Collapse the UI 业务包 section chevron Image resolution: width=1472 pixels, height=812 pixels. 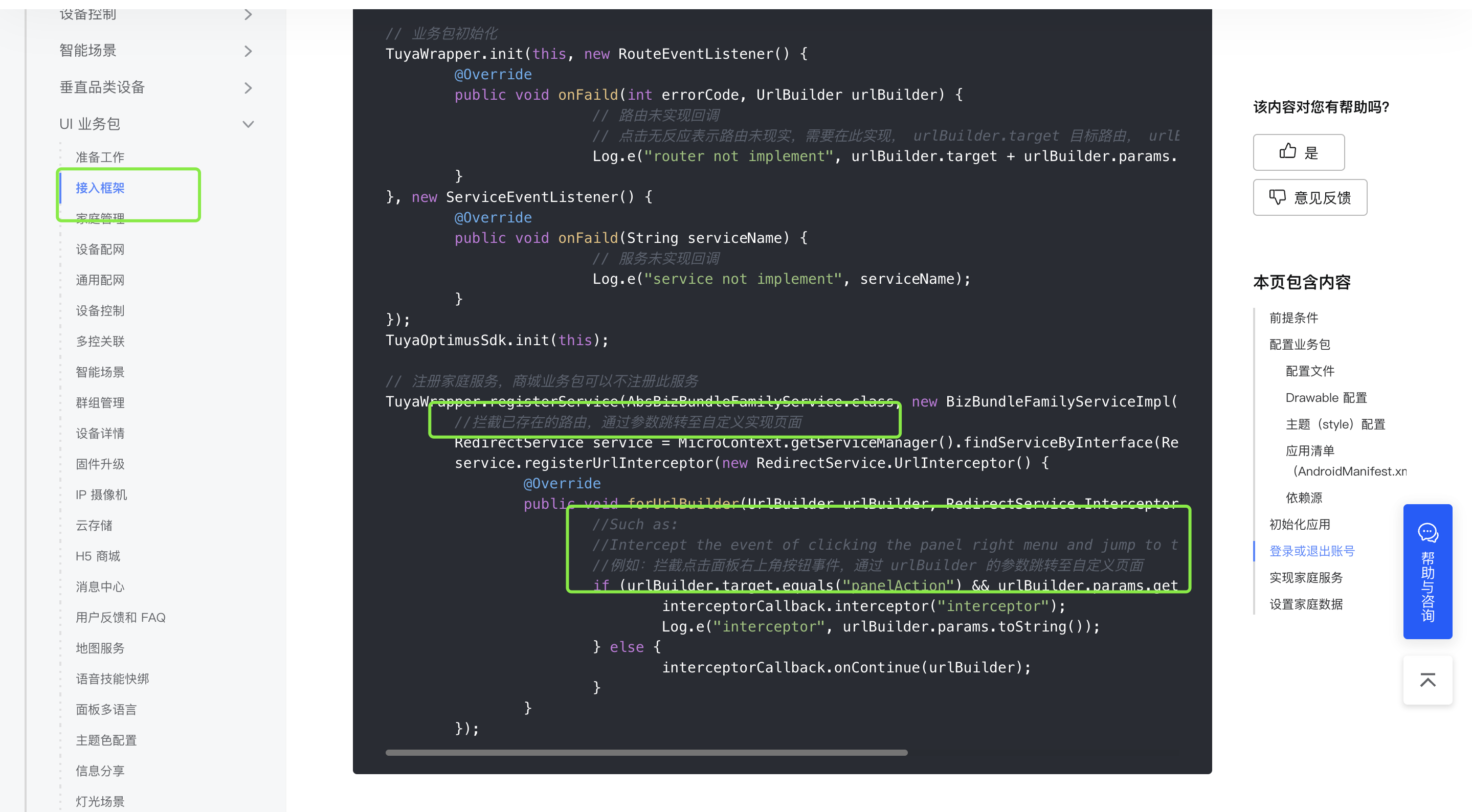coord(248,124)
